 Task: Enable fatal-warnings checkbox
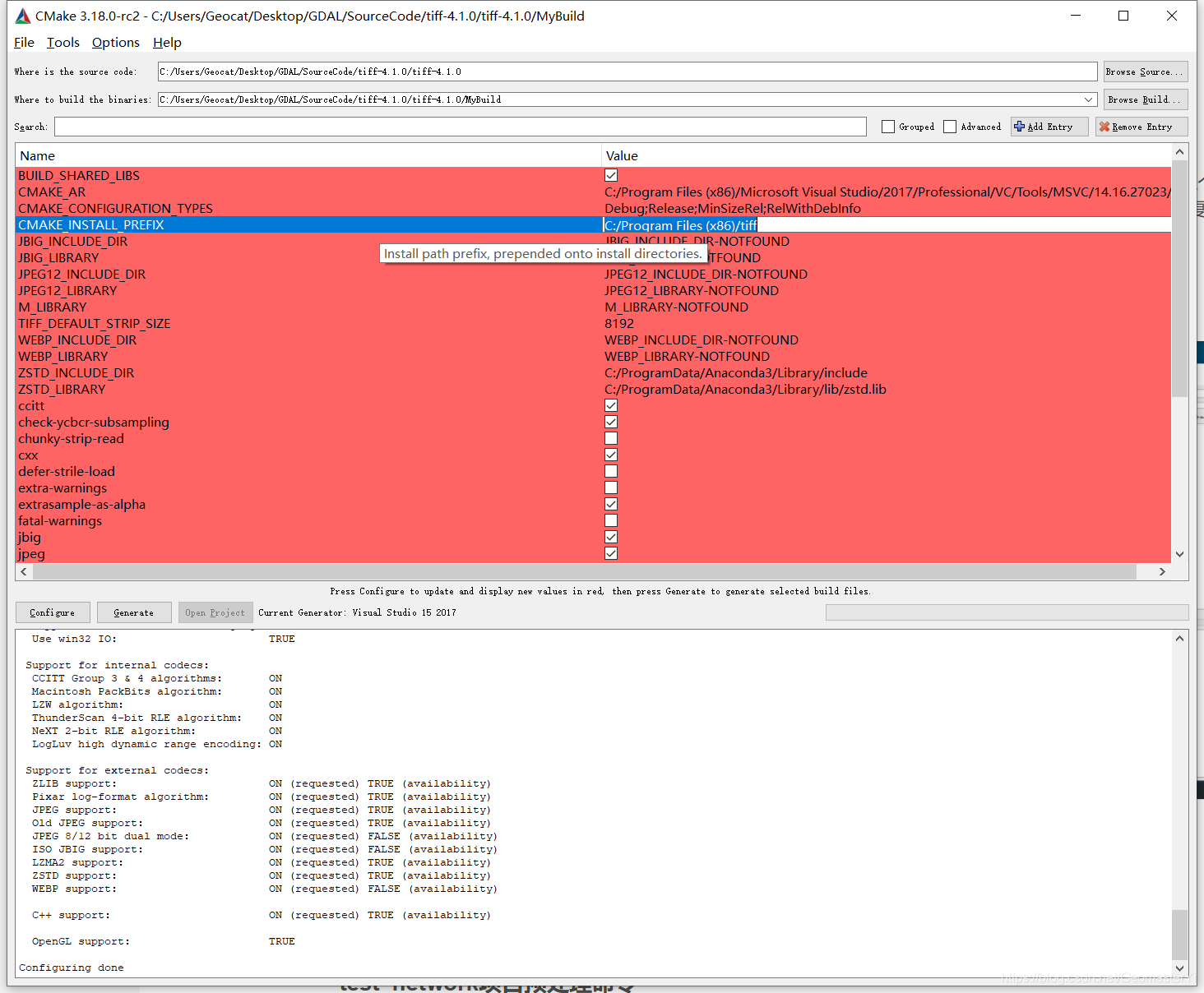click(x=611, y=520)
